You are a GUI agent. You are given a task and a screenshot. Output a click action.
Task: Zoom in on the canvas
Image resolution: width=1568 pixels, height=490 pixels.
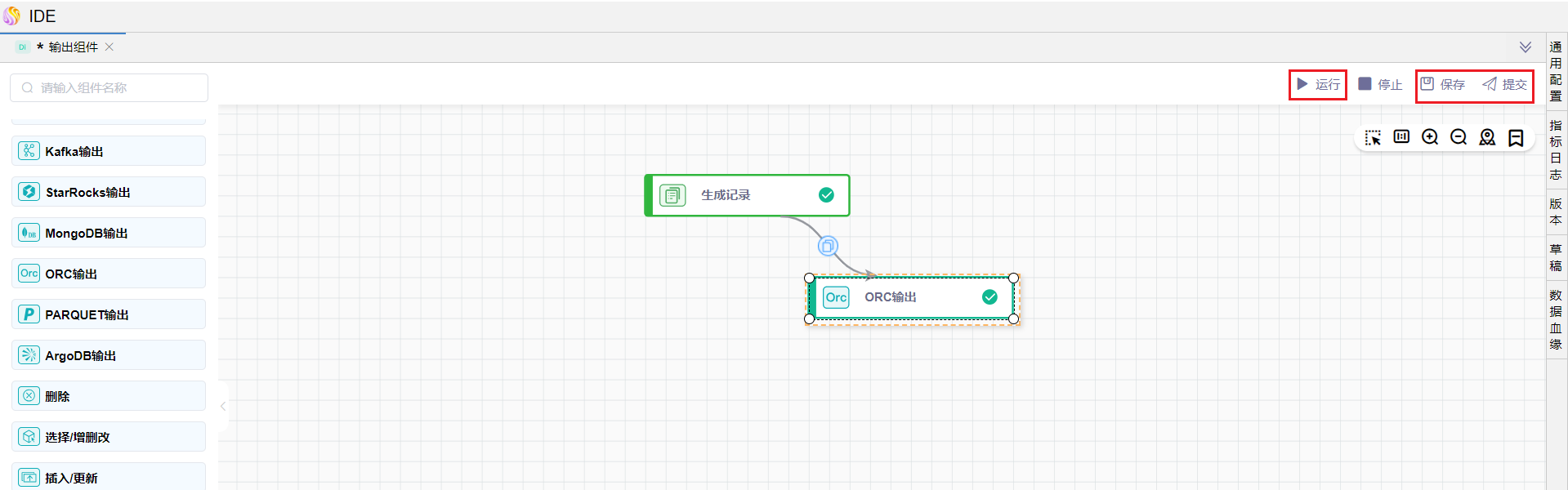click(x=1430, y=137)
